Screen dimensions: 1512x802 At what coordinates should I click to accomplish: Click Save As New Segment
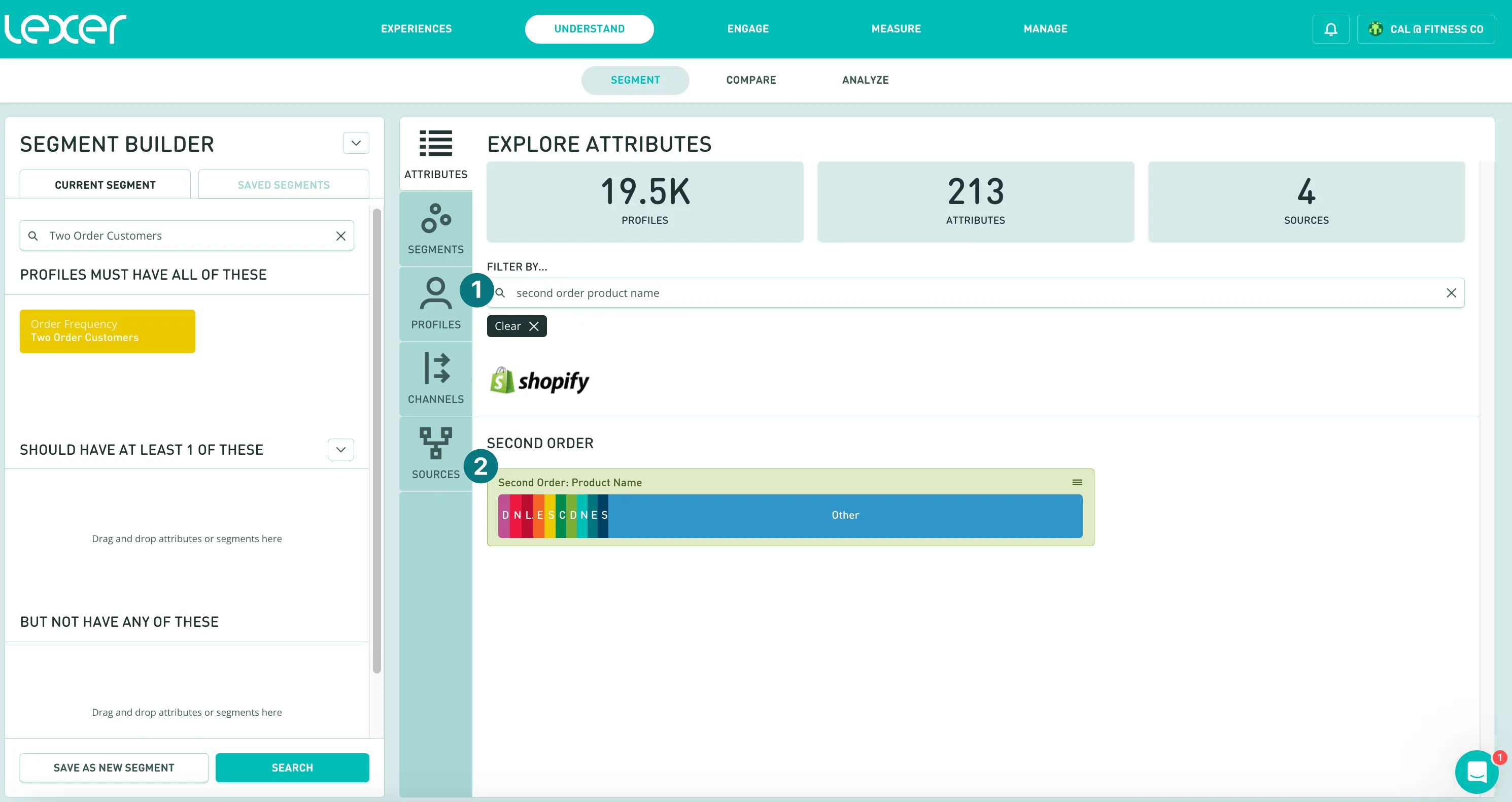[x=114, y=767]
